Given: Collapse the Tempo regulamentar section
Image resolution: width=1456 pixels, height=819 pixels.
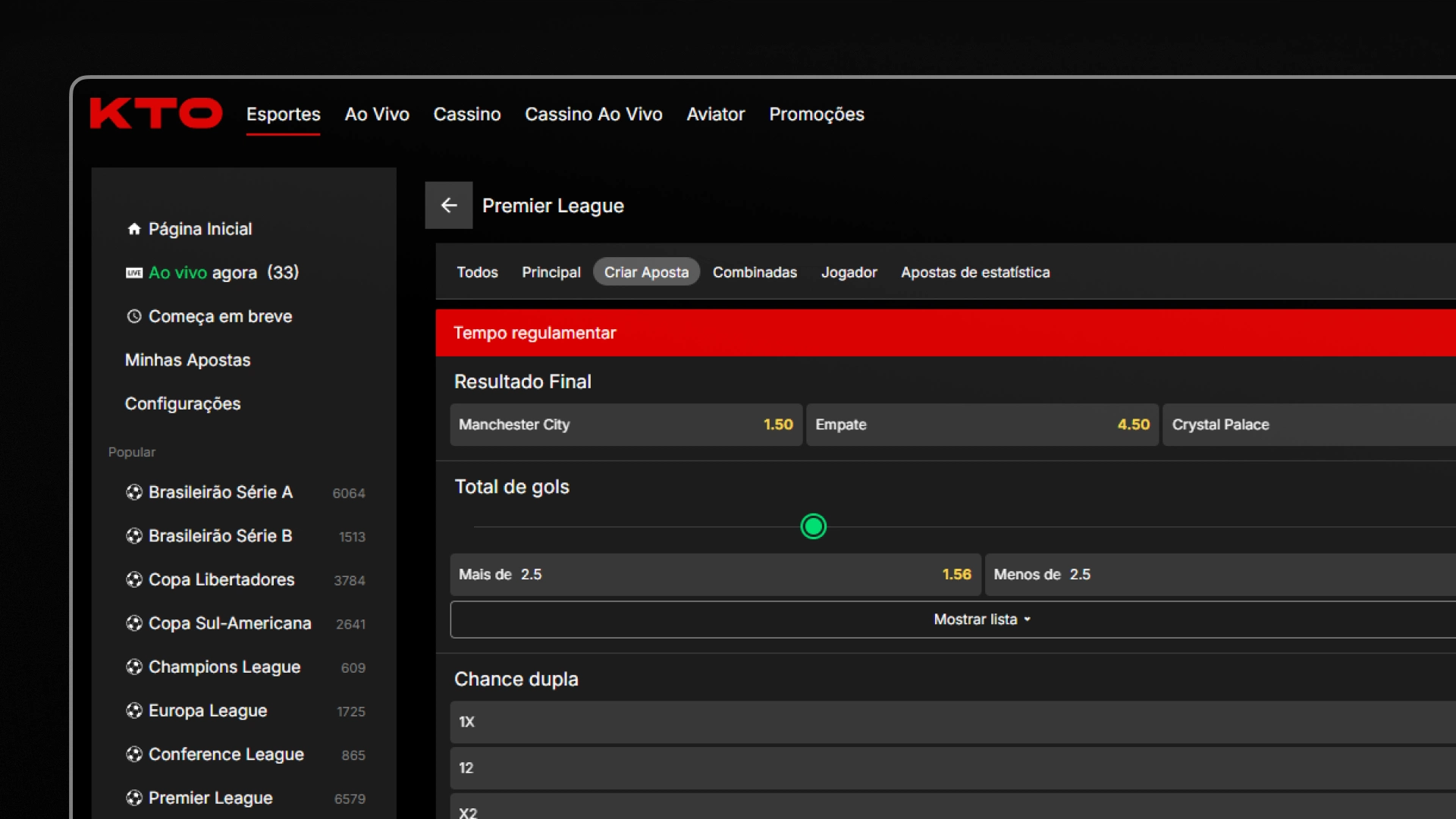Looking at the screenshot, I should tap(946, 333).
